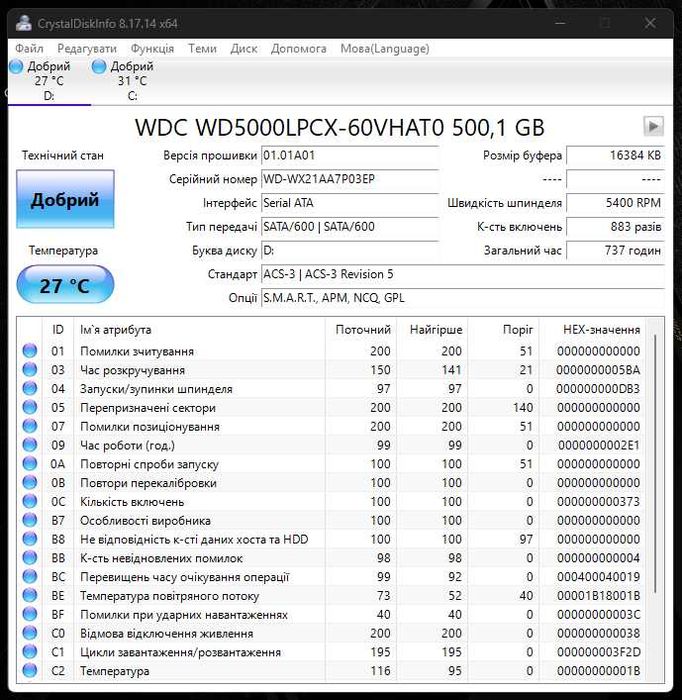Click status orb for attribute 01
The width and height of the screenshot is (682, 700).
[x=30, y=350]
